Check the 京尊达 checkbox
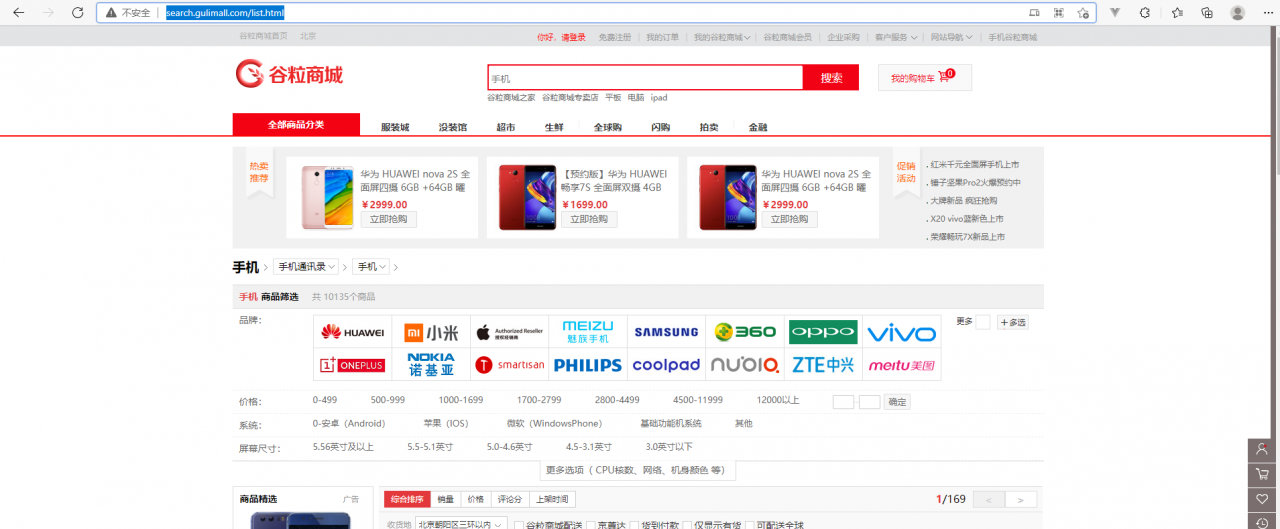Viewport: 1280px width, 529px height. click(589, 524)
